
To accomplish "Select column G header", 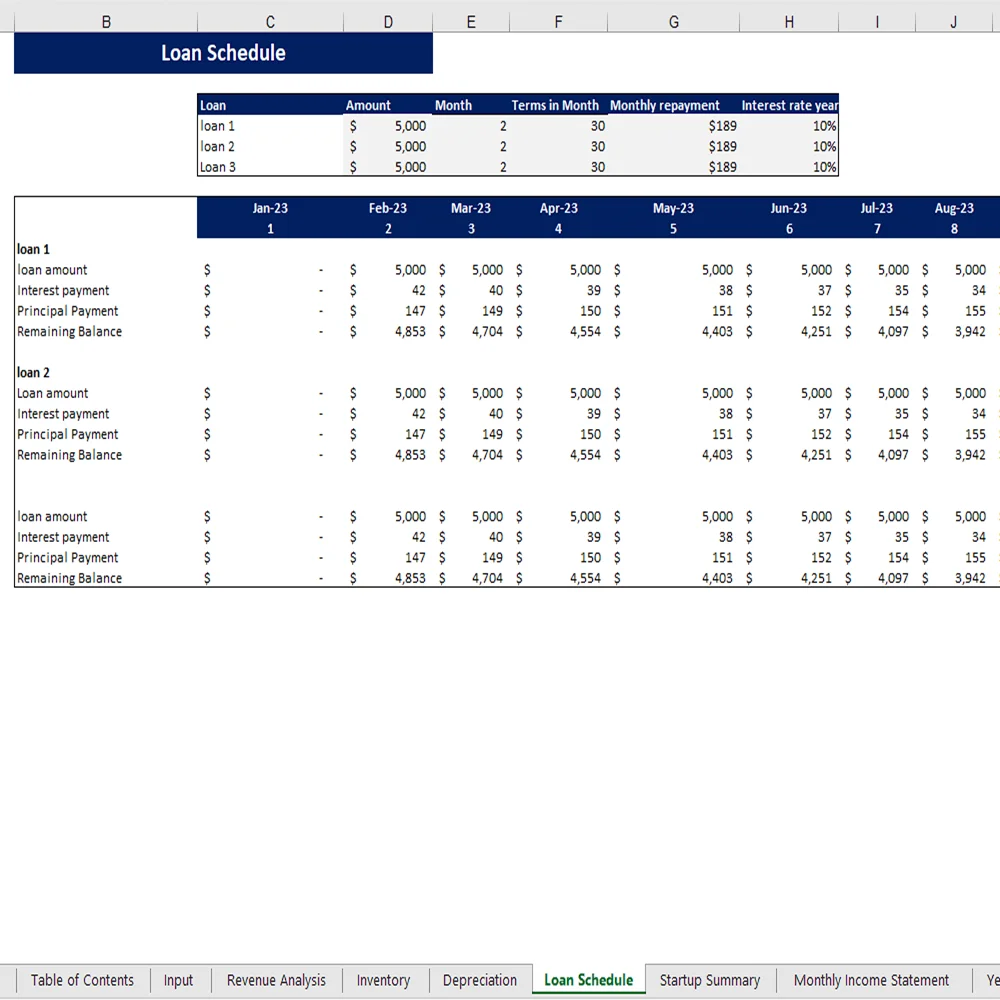I will 673,22.
